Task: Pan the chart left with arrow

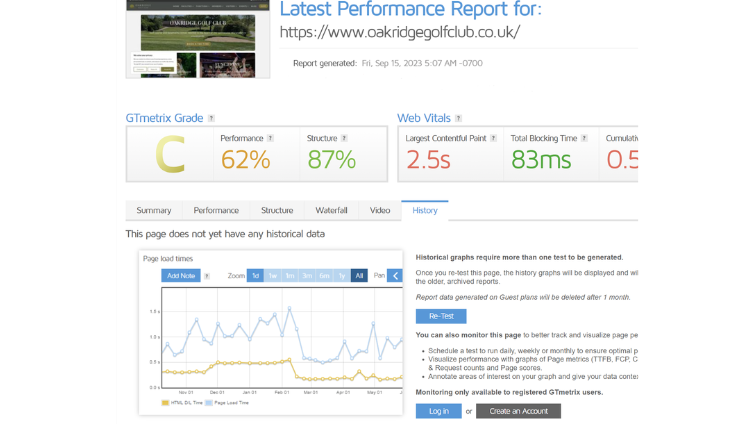Action: 395,276
